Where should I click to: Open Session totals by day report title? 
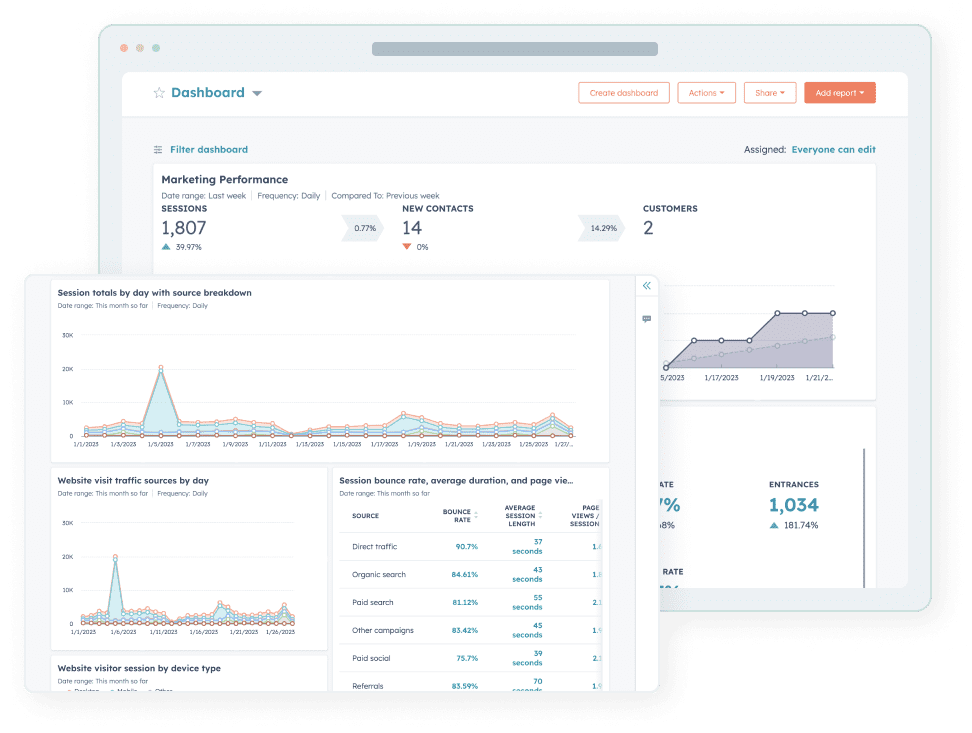154,293
